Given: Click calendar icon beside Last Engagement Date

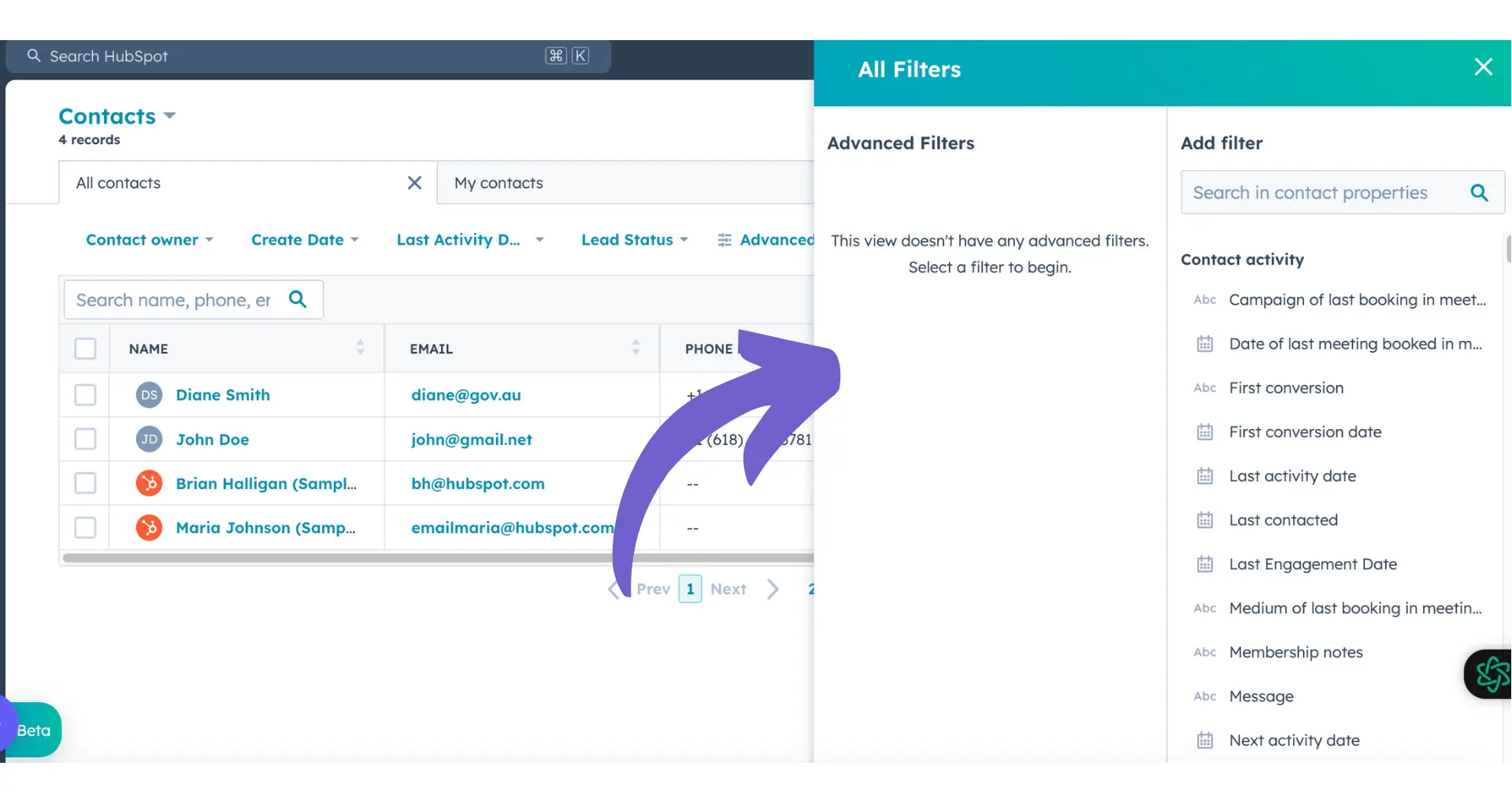Looking at the screenshot, I should click(1205, 564).
